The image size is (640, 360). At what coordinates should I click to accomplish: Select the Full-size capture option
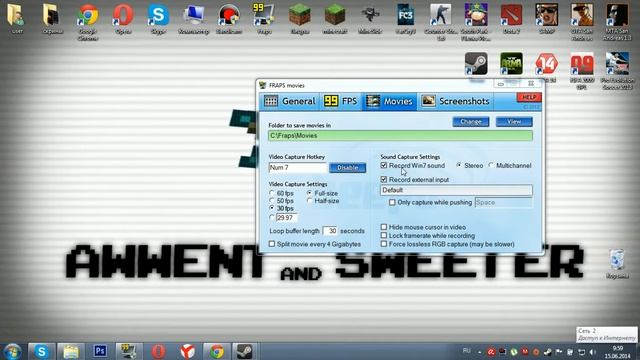tap(309, 193)
